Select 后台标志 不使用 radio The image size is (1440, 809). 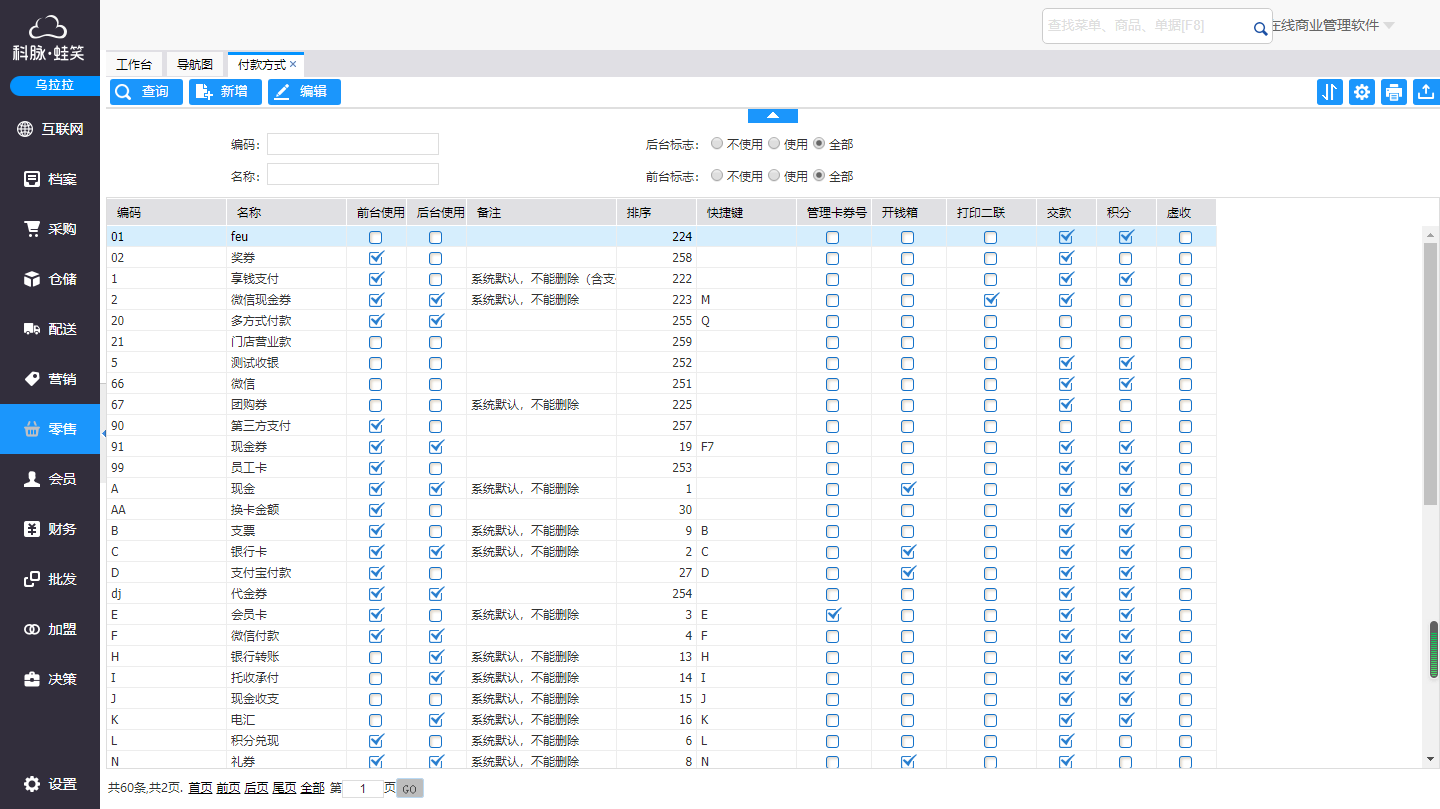click(716, 144)
